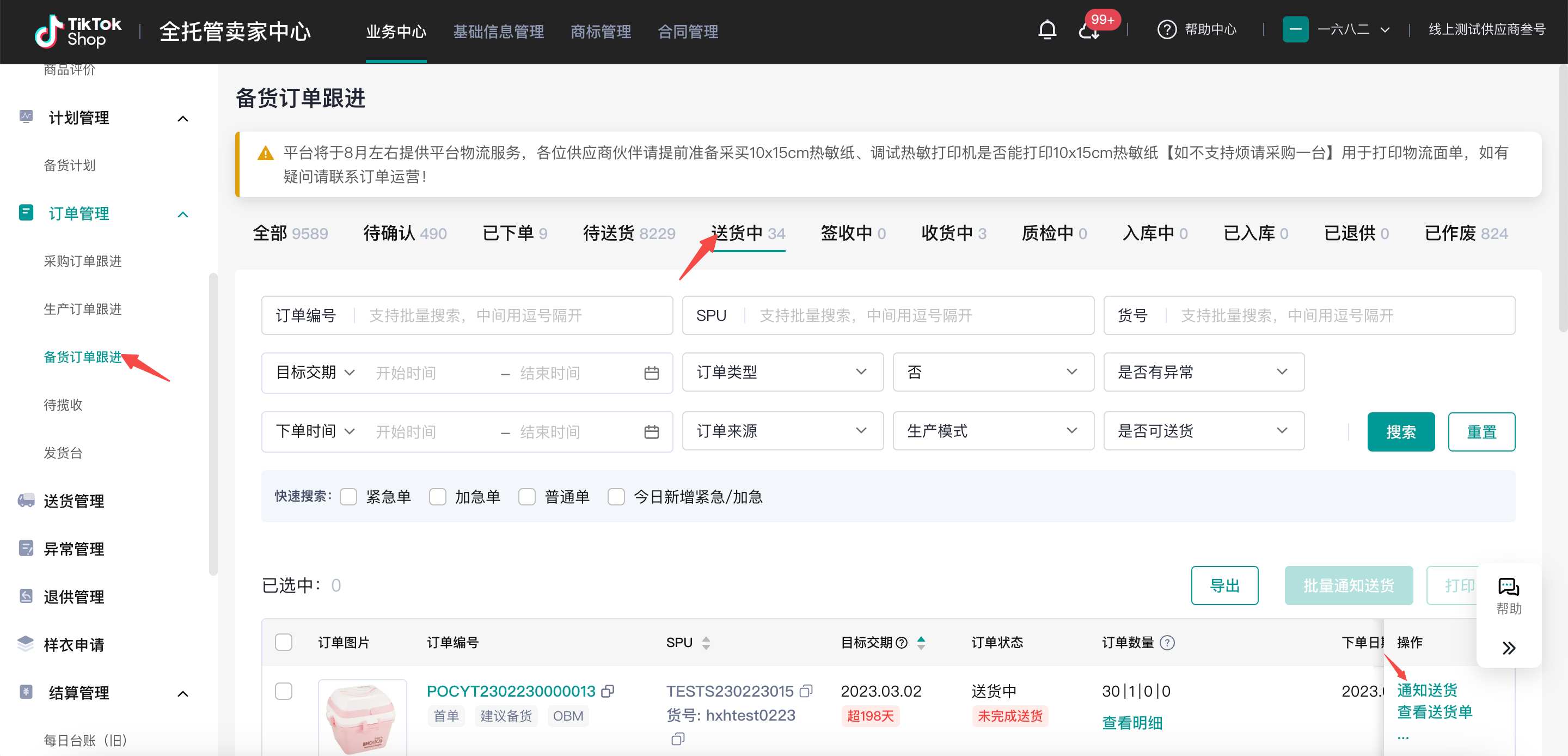
Task: Open the 生产模式 dropdown
Action: click(993, 431)
